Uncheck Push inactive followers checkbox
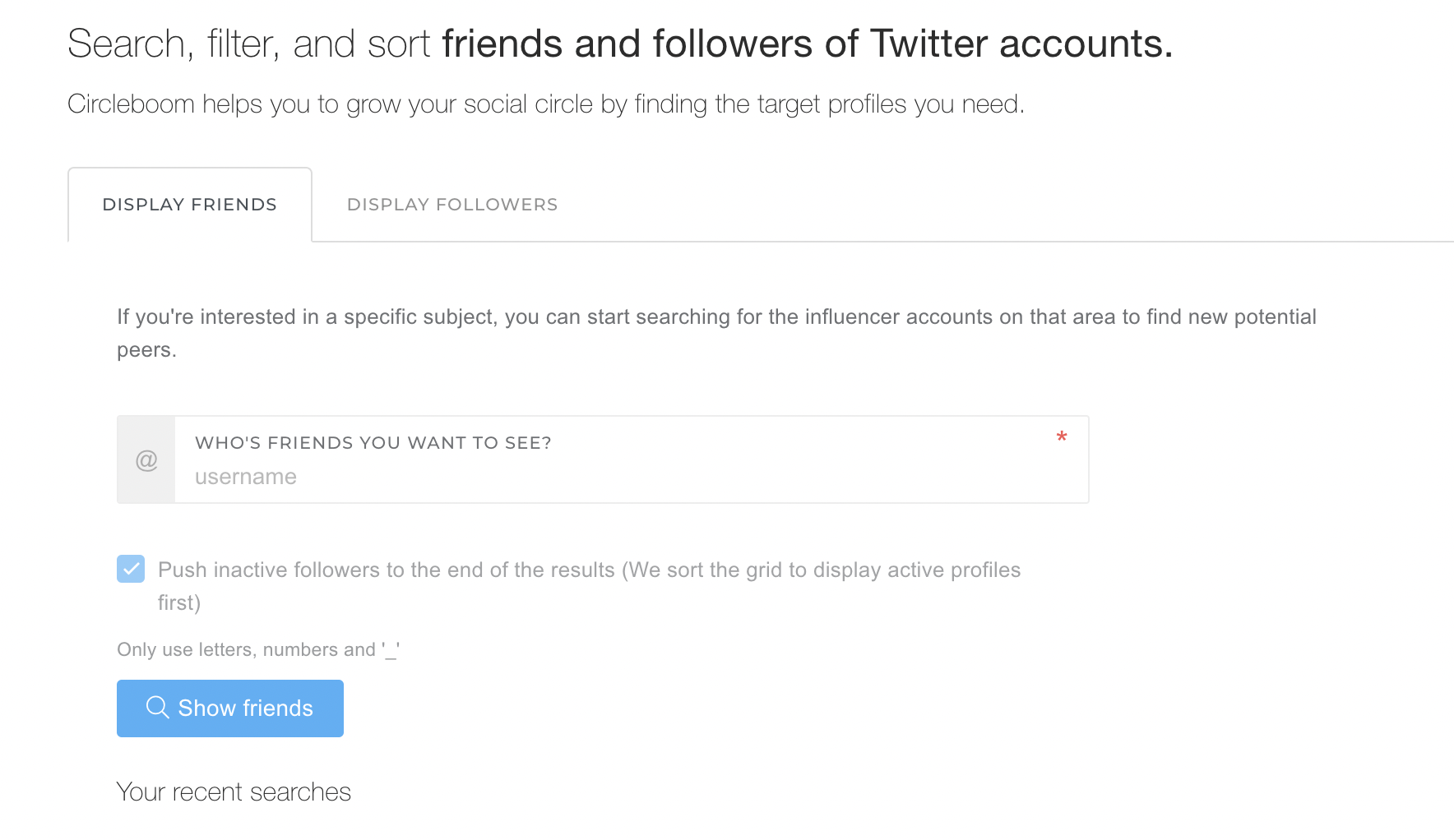The height and width of the screenshot is (840, 1454). [x=131, y=569]
